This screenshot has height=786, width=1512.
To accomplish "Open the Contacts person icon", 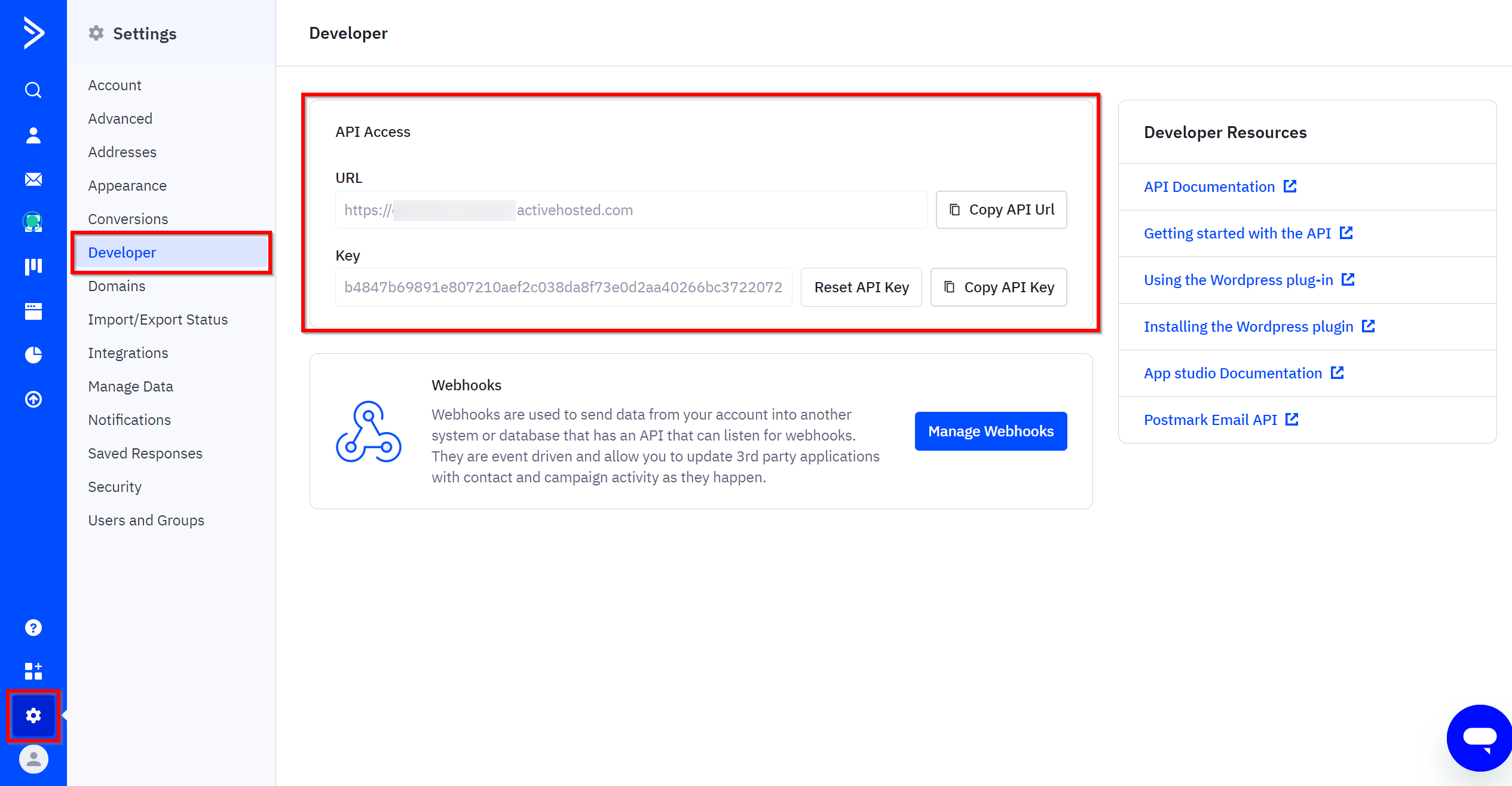I will pos(33,135).
